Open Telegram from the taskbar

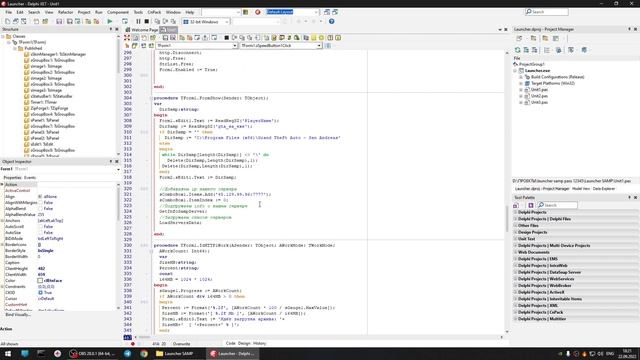[127, 353]
